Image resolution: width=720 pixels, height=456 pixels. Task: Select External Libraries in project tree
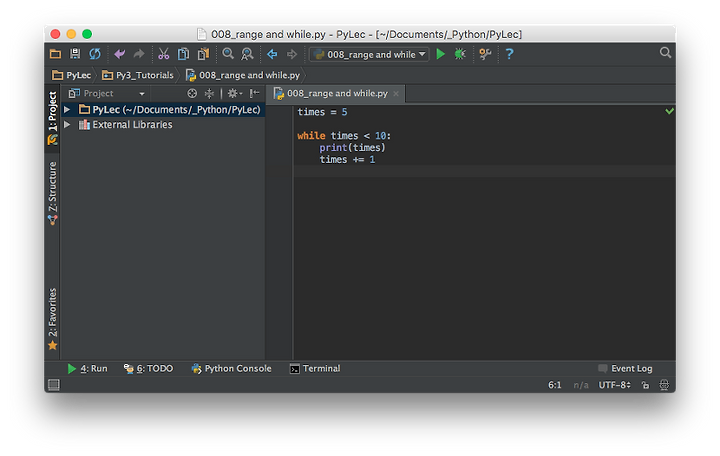click(x=126, y=125)
